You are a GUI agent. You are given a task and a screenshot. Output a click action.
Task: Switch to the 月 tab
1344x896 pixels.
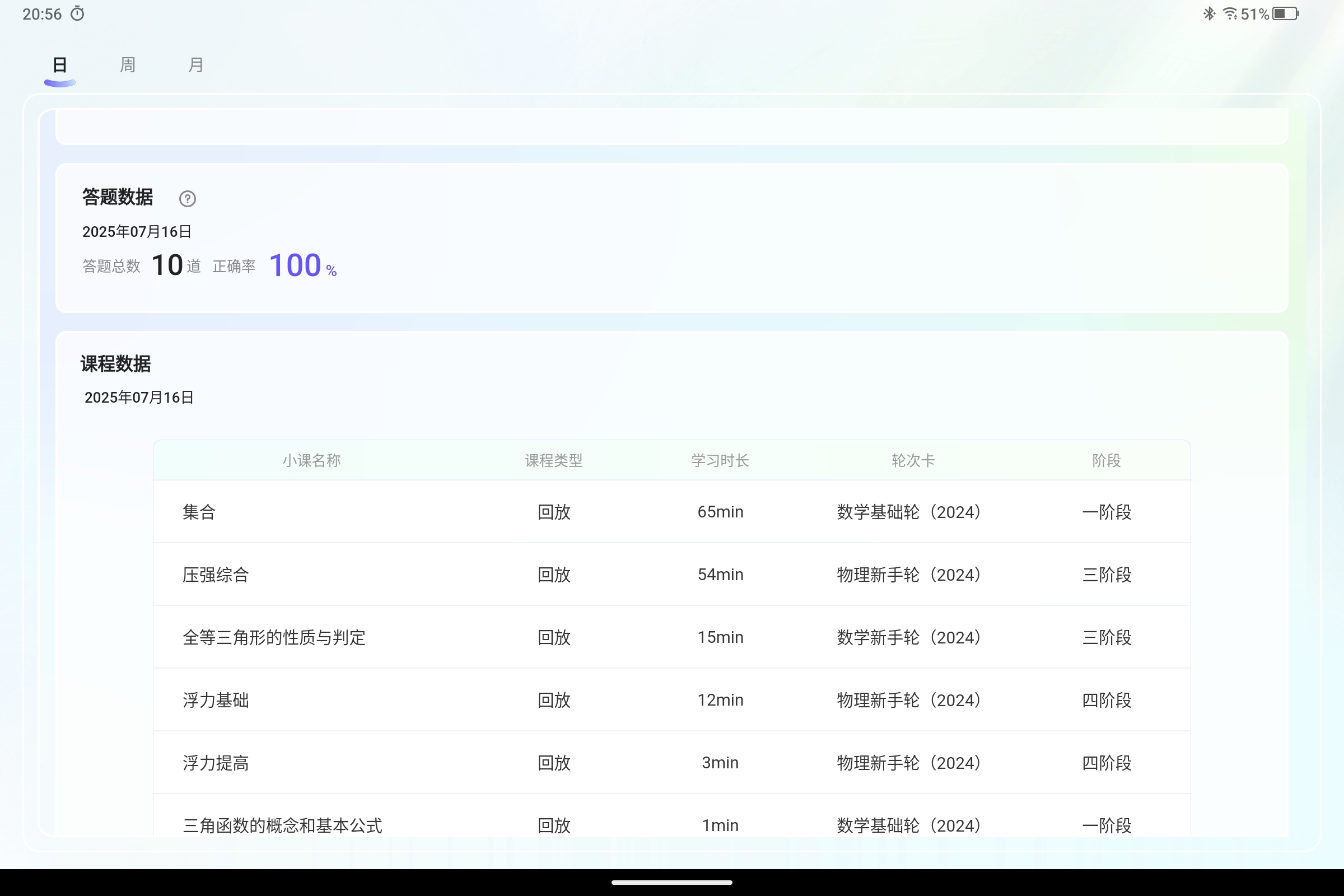click(195, 64)
